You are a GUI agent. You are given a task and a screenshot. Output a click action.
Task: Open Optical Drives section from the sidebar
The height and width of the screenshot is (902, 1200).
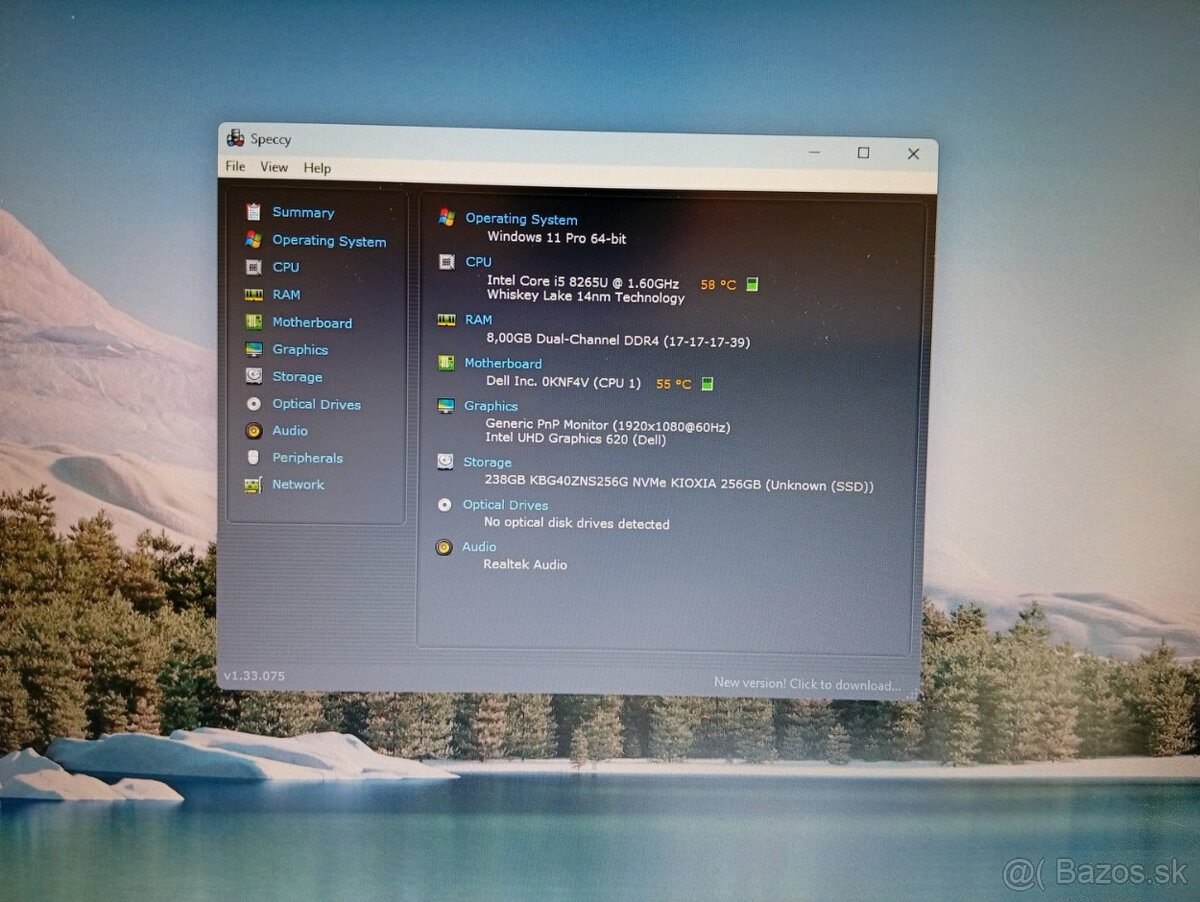pos(316,404)
